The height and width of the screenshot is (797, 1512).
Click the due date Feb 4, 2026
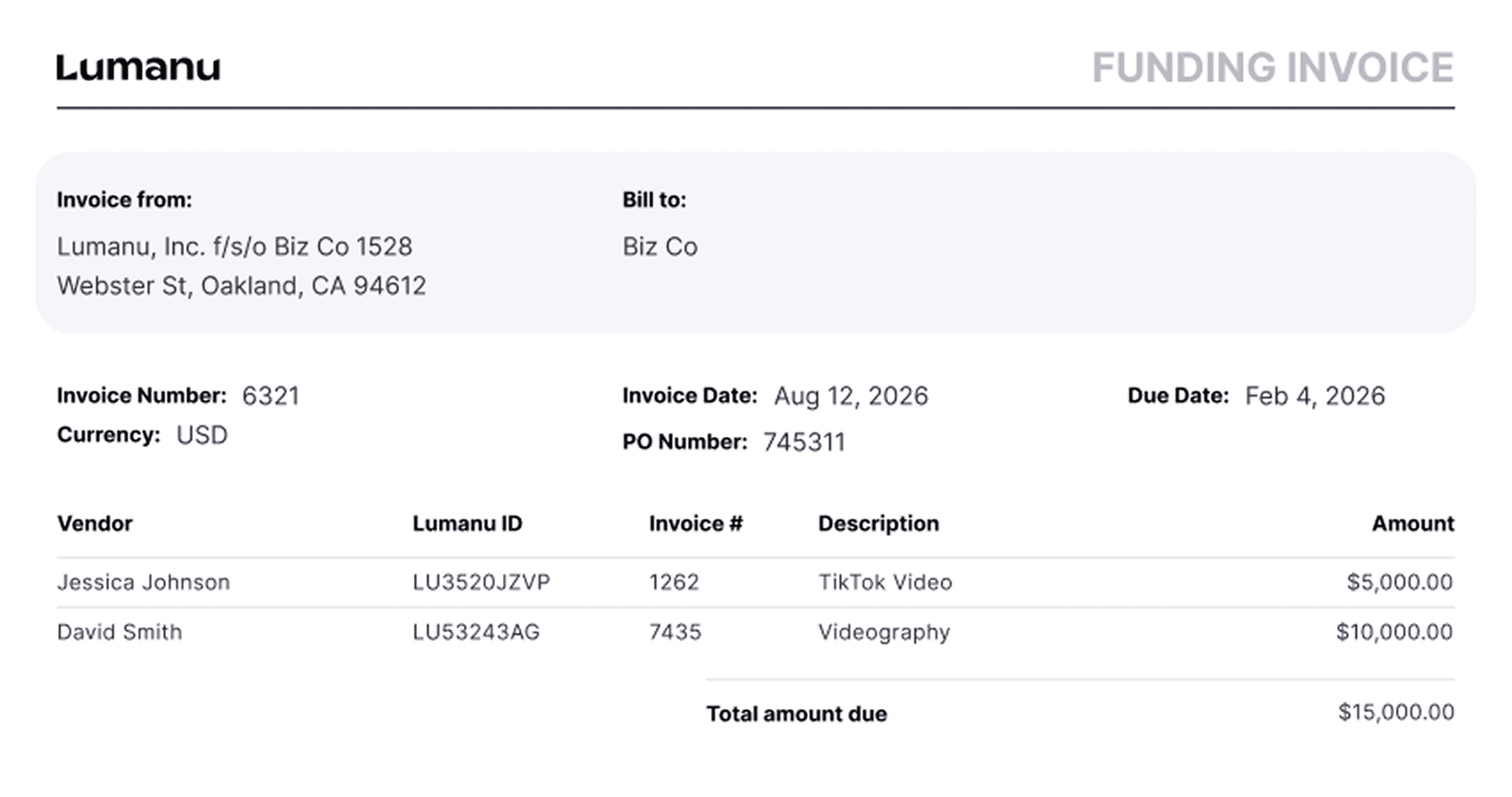[1315, 396]
